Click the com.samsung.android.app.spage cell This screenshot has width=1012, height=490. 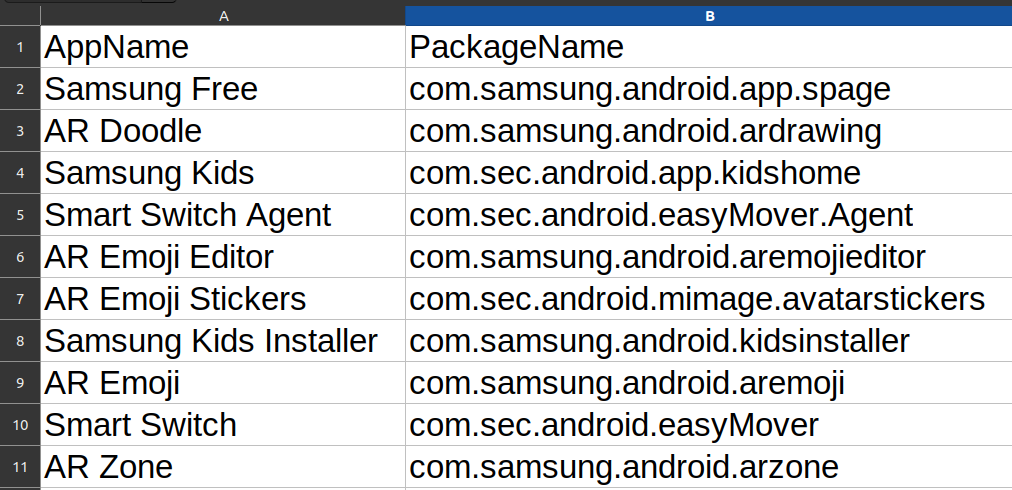pyautogui.click(x=708, y=89)
